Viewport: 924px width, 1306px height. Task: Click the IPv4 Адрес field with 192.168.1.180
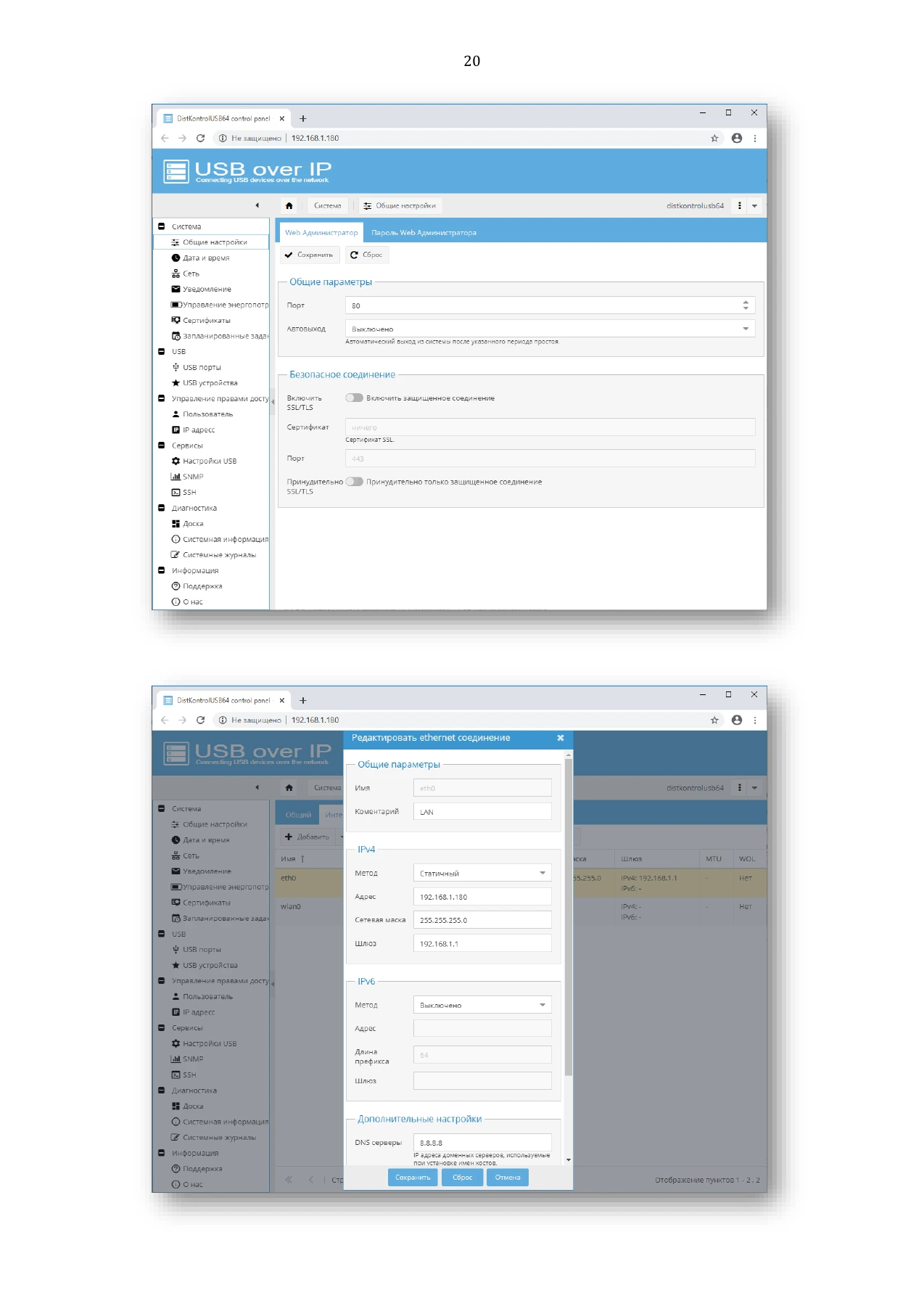pyautogui.click(x=482, y=897)
